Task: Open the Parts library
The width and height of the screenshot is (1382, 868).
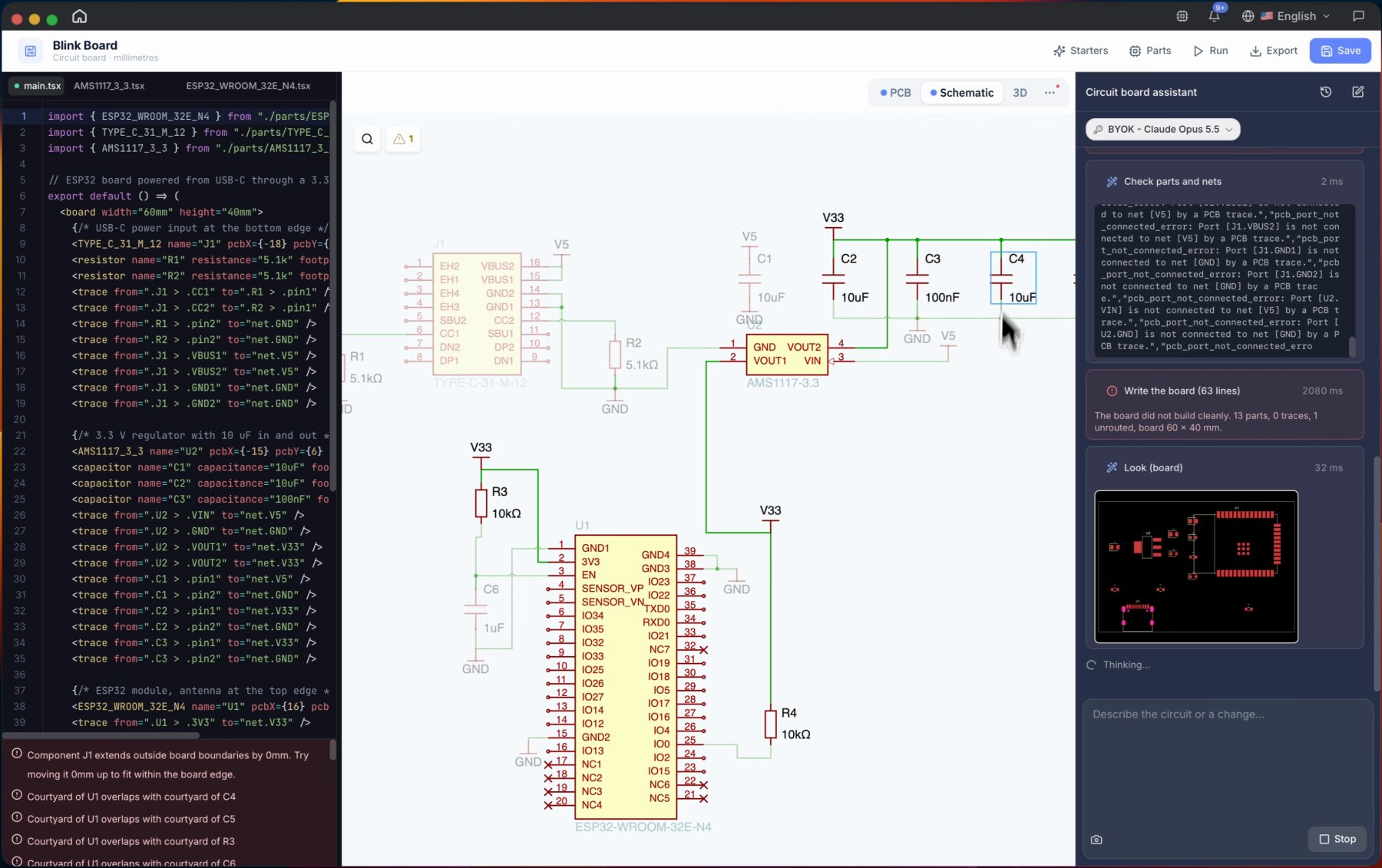Action: click(x=1149, y=51)
